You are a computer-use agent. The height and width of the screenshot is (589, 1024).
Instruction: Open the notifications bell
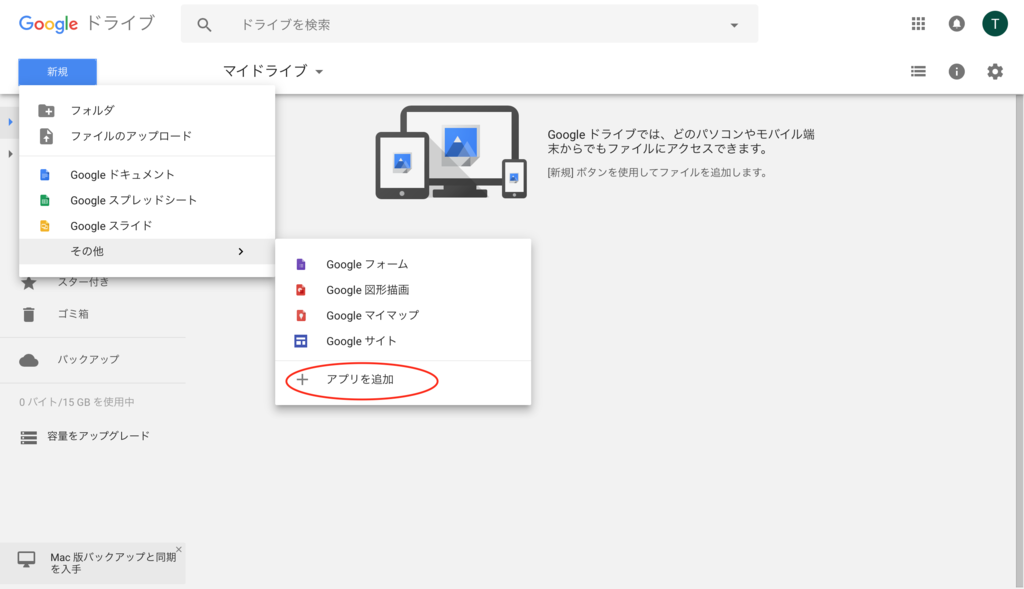956,23
